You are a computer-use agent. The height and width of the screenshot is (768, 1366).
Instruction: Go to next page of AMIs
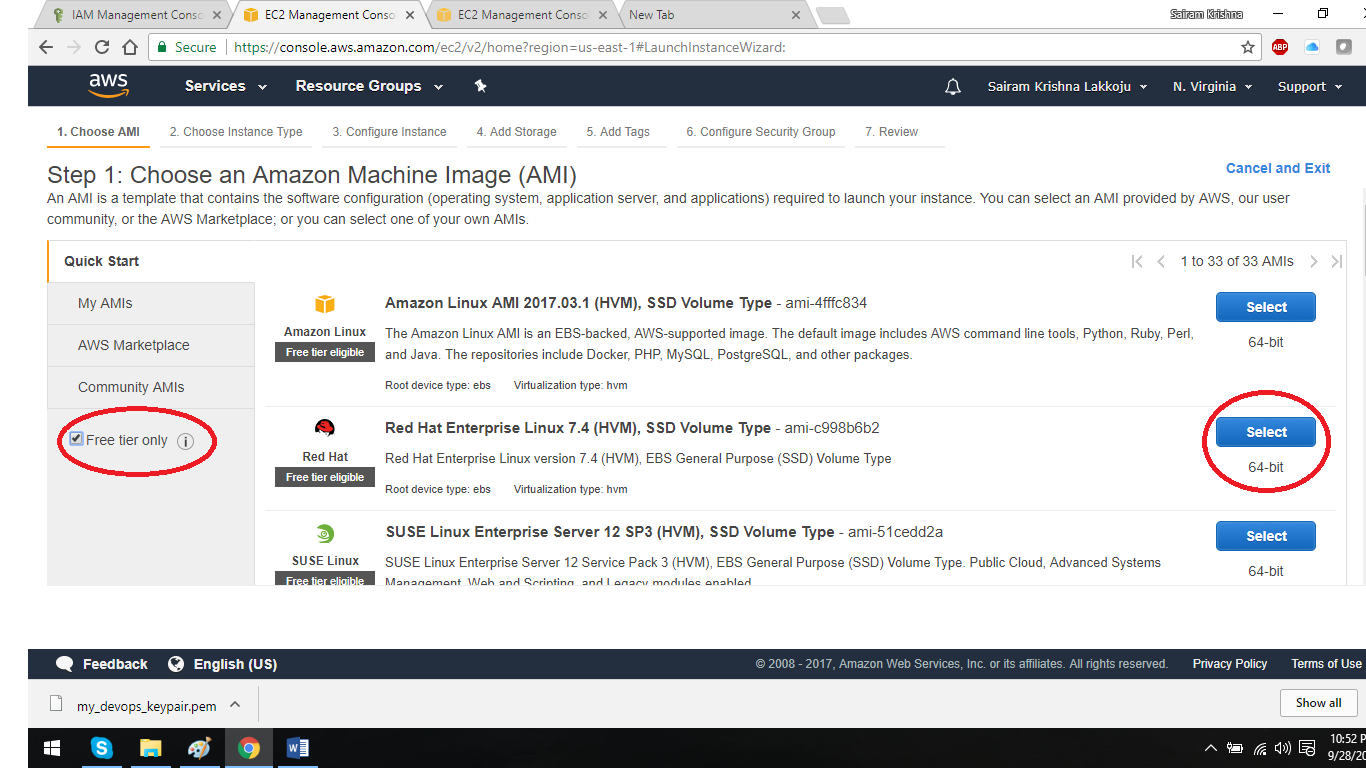[1314, 261]
